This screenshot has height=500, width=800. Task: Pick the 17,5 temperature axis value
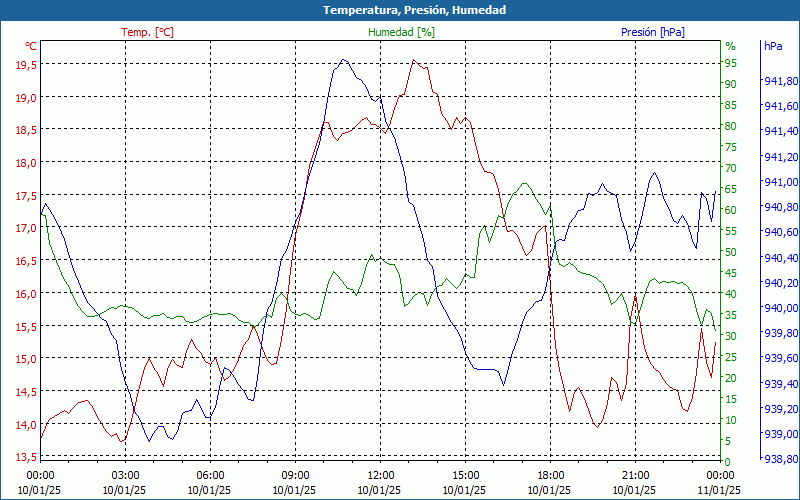[x=27, y=195]
